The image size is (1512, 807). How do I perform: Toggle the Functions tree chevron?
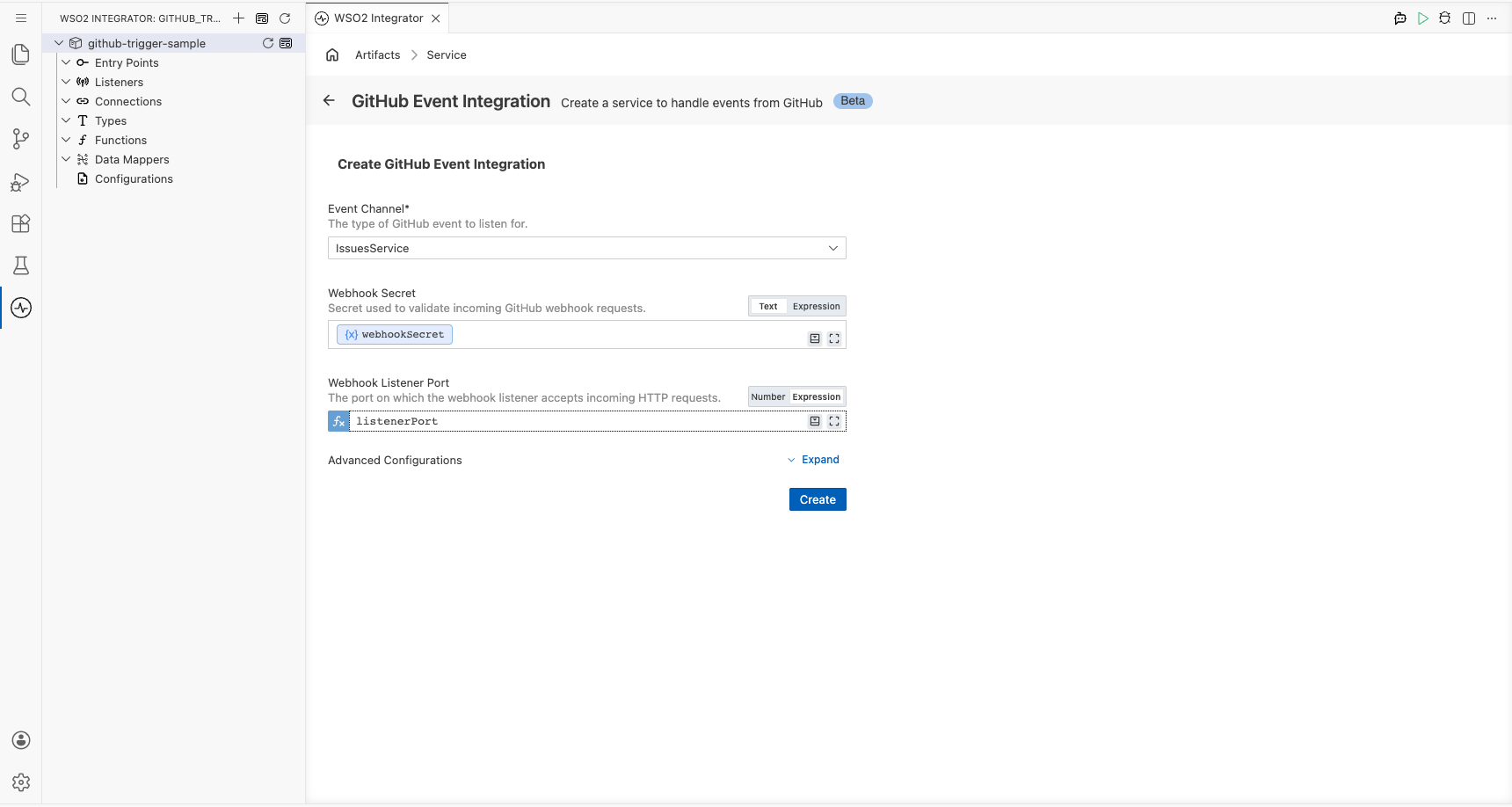click(x=66, y=140)
